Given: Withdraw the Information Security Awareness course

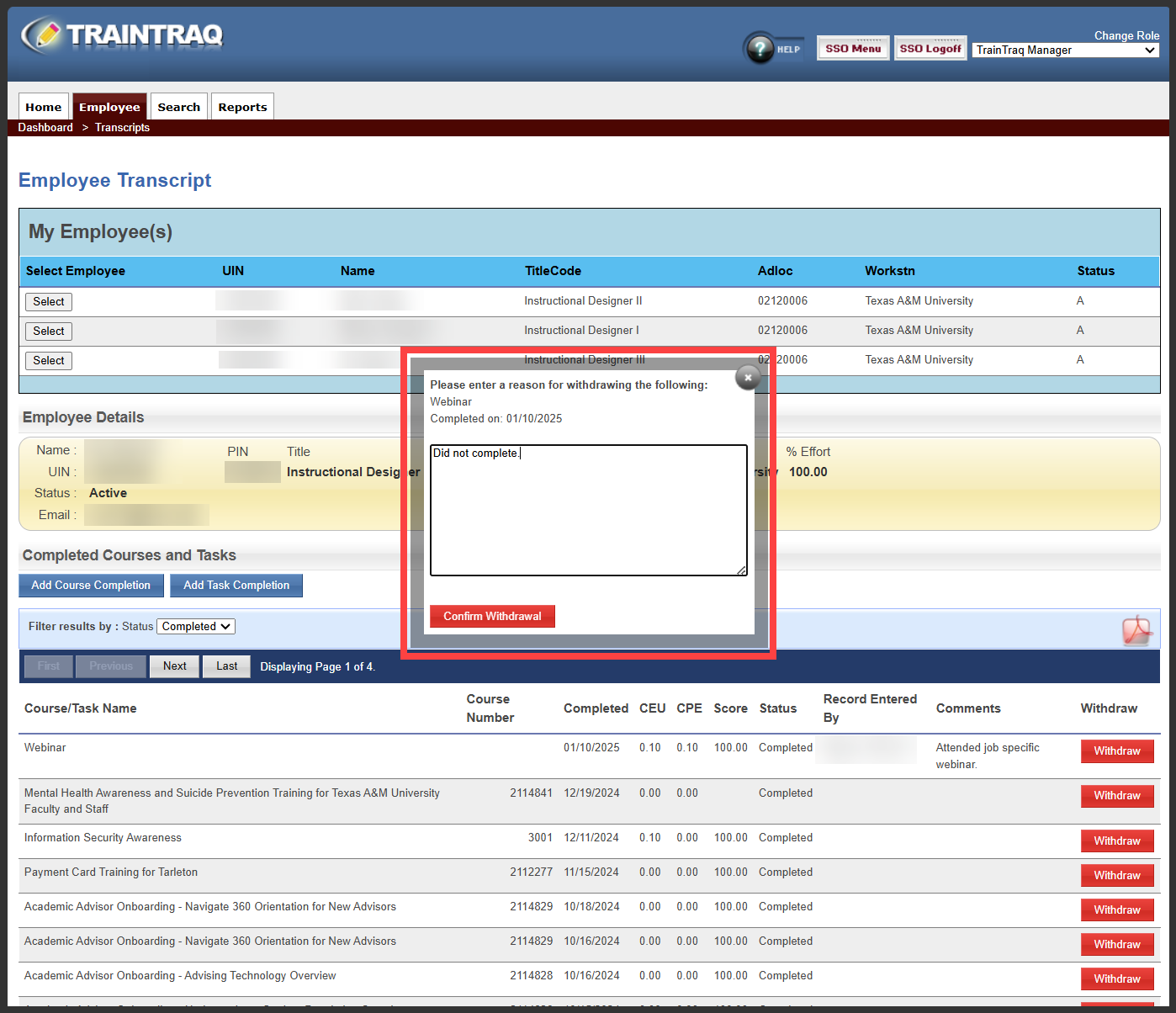Looking at the screenshot, I should [x=1117, y=841].
